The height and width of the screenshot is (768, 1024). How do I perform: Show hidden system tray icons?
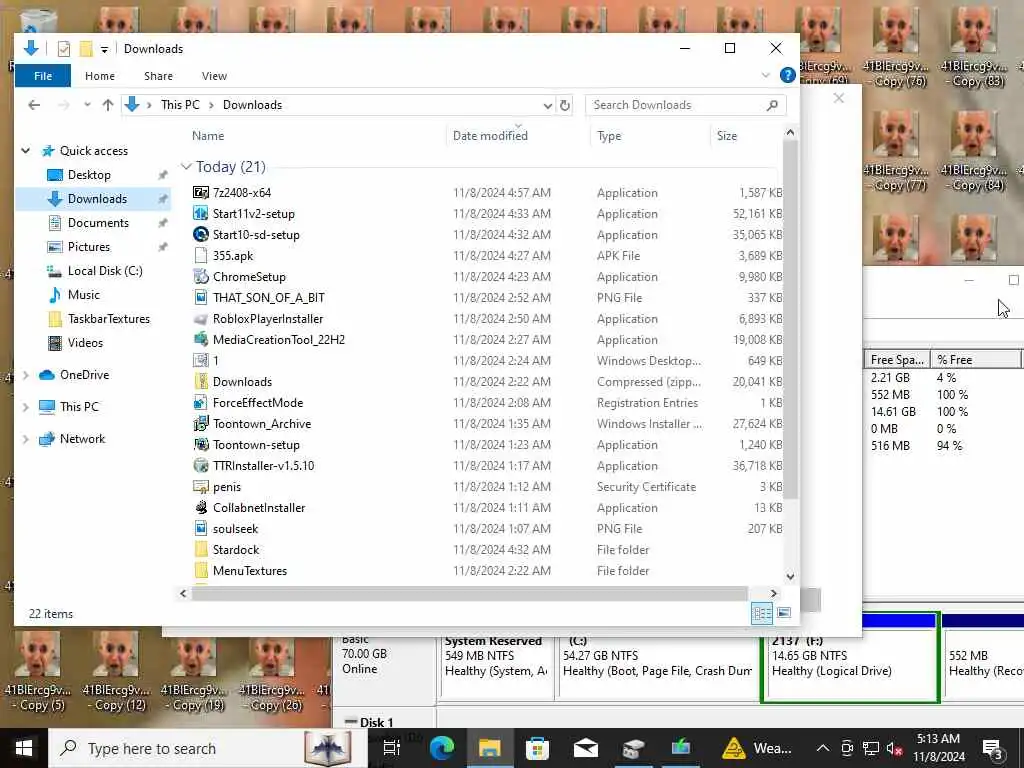(823, 748)
